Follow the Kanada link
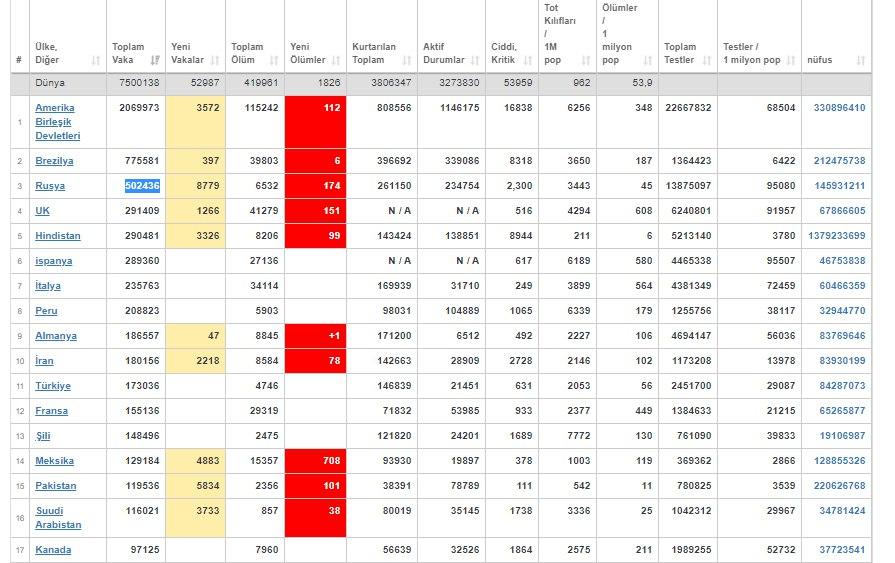The image size is (895, 563). (53, 550)
